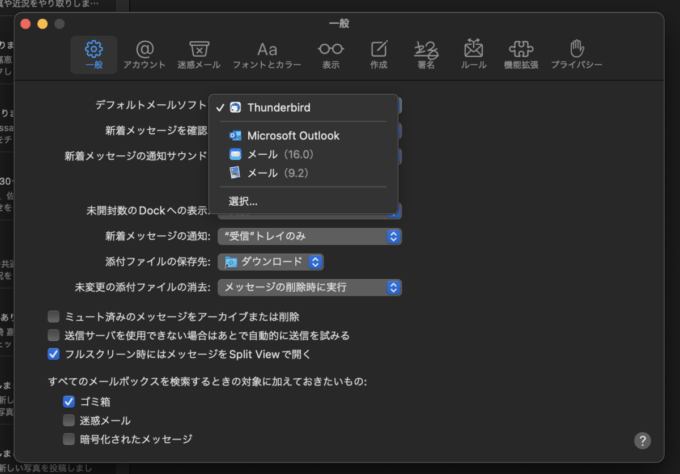Viewport: 680px width, 474px height.
Task: Check the 暗号化されたメッセージ checkbox
Action: 69,439
